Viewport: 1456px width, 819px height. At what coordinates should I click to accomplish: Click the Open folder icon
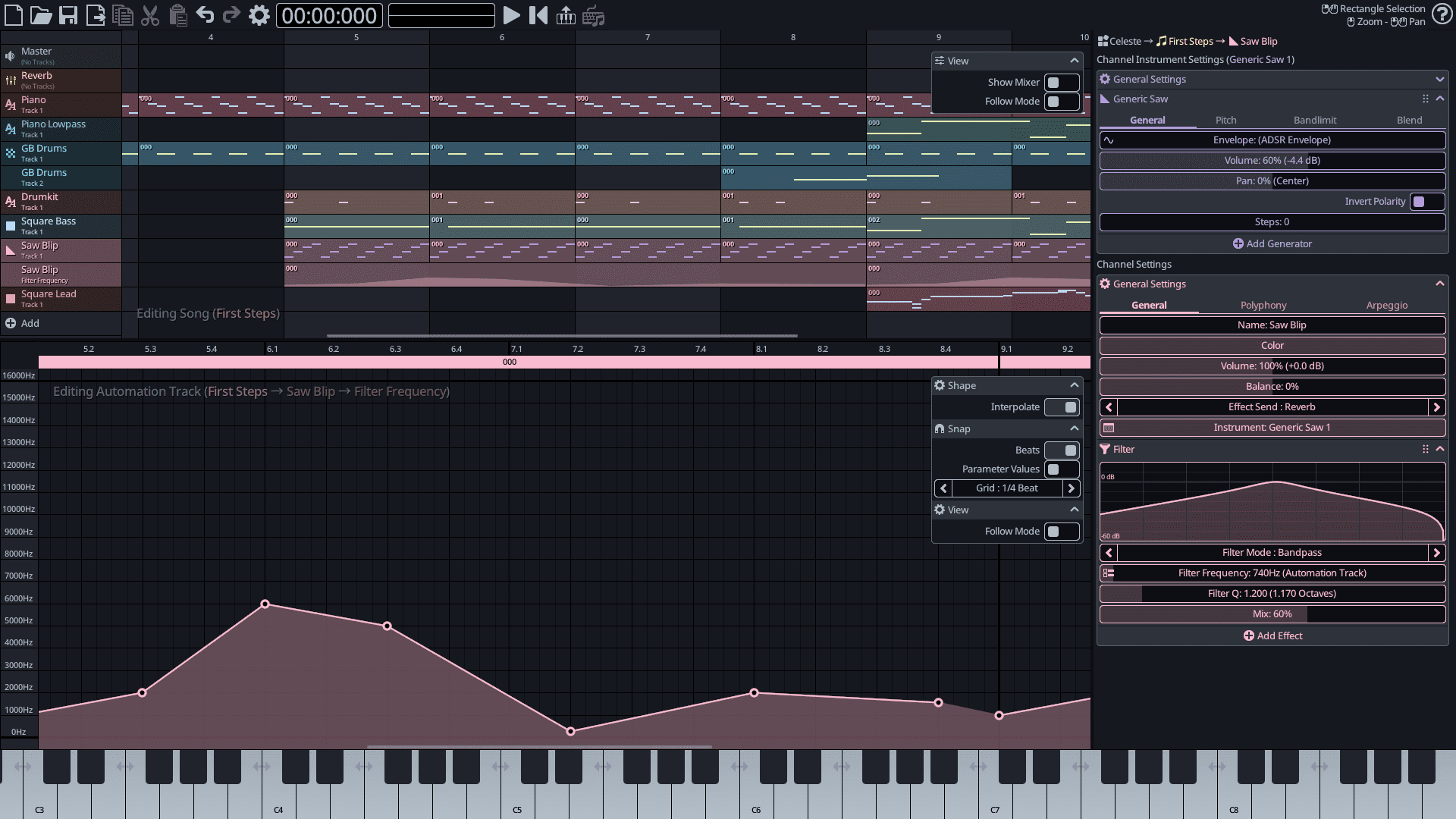[x=41, y=15]
